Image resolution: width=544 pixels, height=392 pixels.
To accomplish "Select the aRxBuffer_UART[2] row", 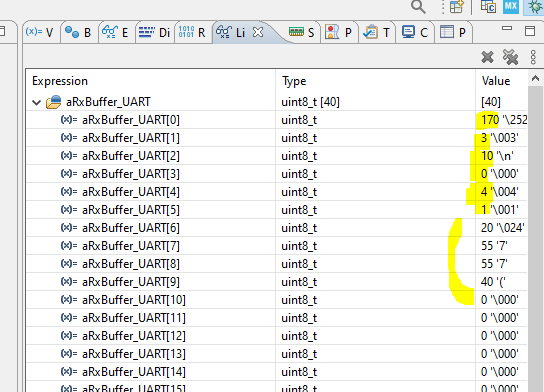I will [x=277, y=156].
